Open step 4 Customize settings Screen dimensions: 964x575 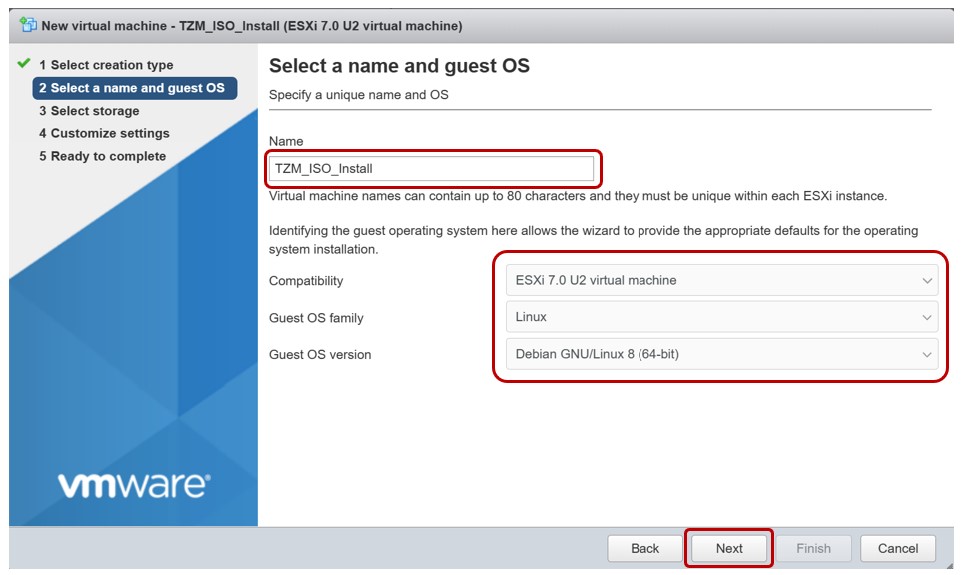pyautogui.click(x=104, y=133)
